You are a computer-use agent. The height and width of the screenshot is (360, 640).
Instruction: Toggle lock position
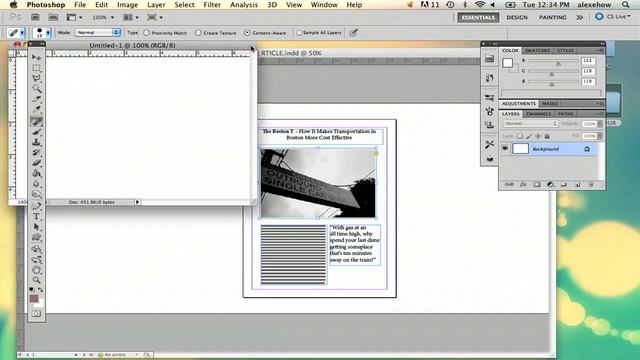tap(538, 136)
